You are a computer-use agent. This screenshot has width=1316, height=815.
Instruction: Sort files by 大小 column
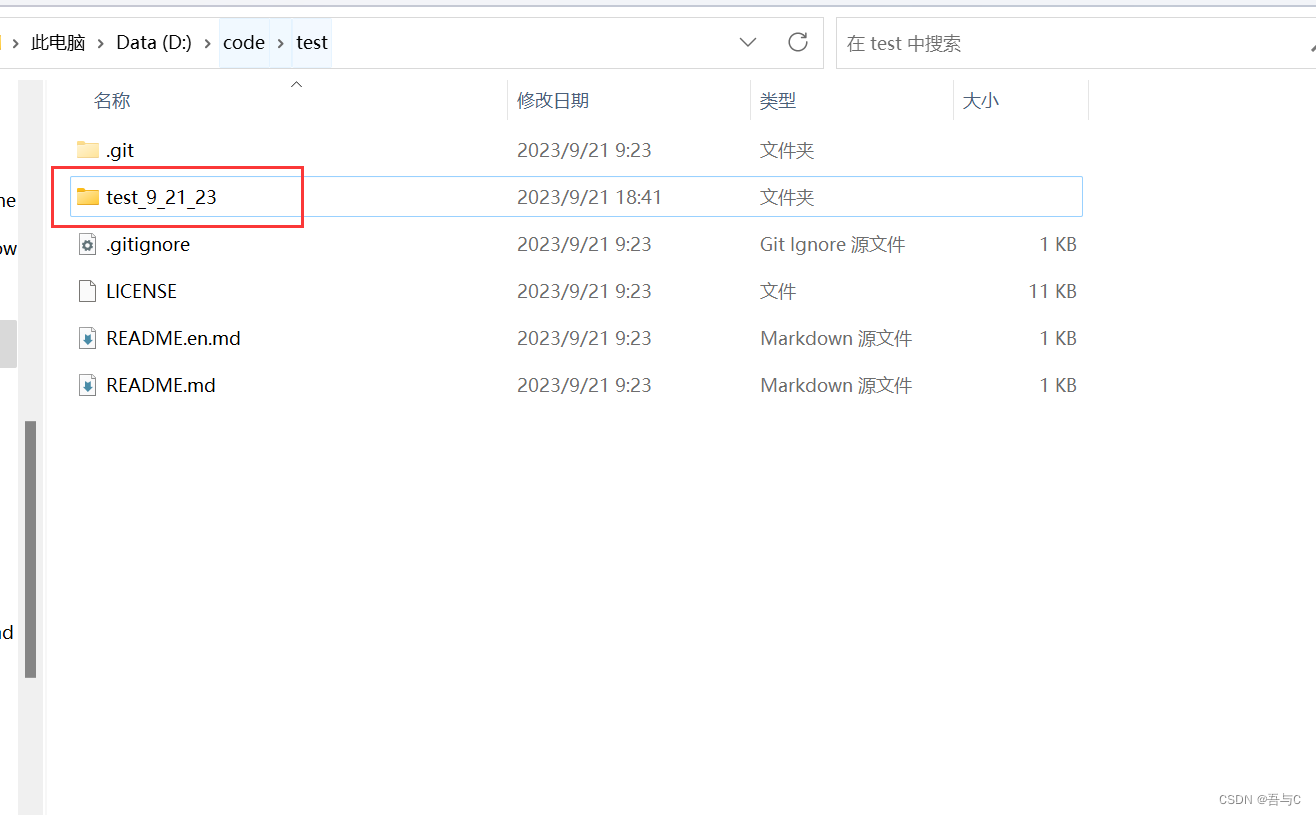(980, 101)
